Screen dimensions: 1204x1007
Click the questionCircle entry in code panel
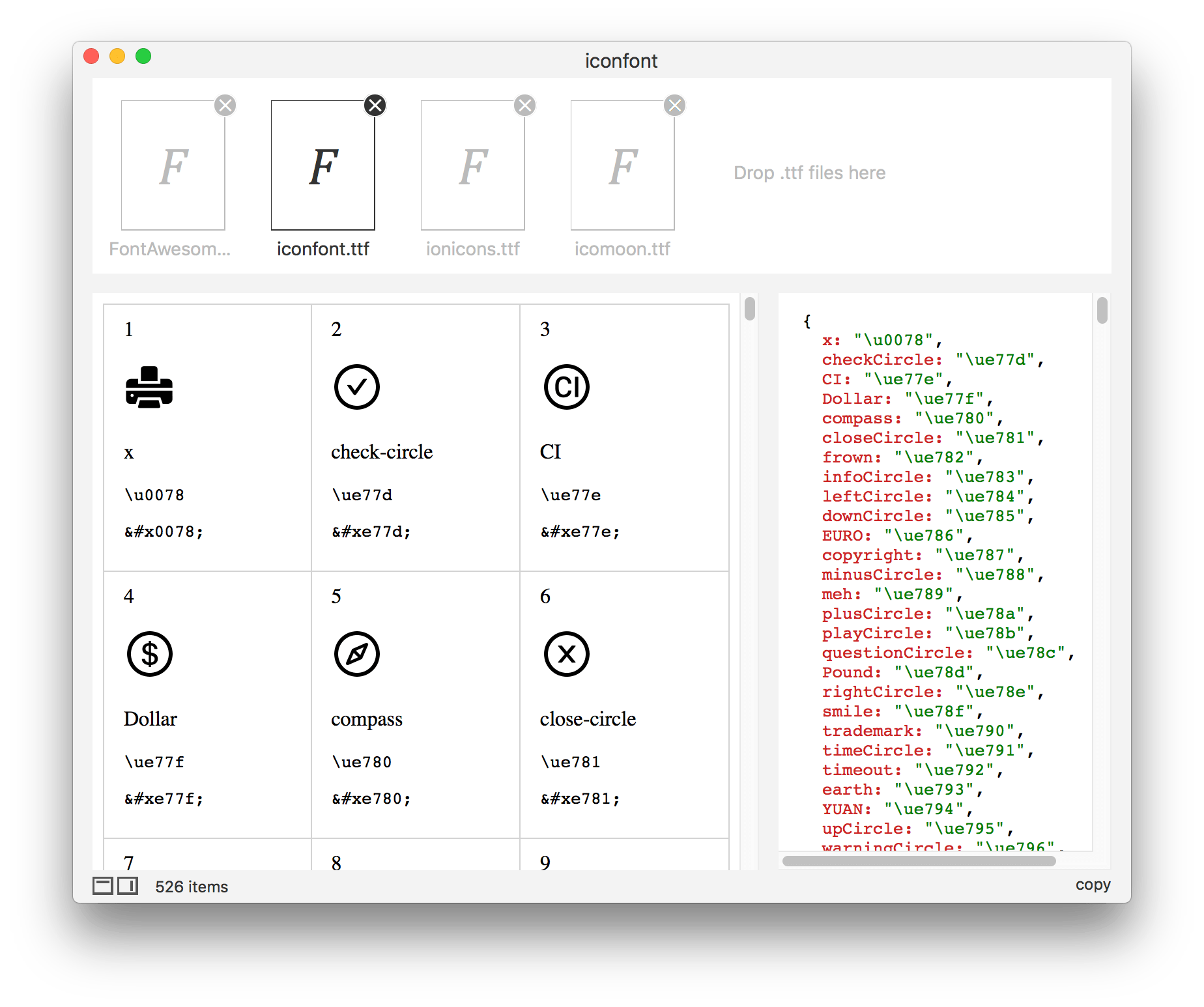(949, 653)
